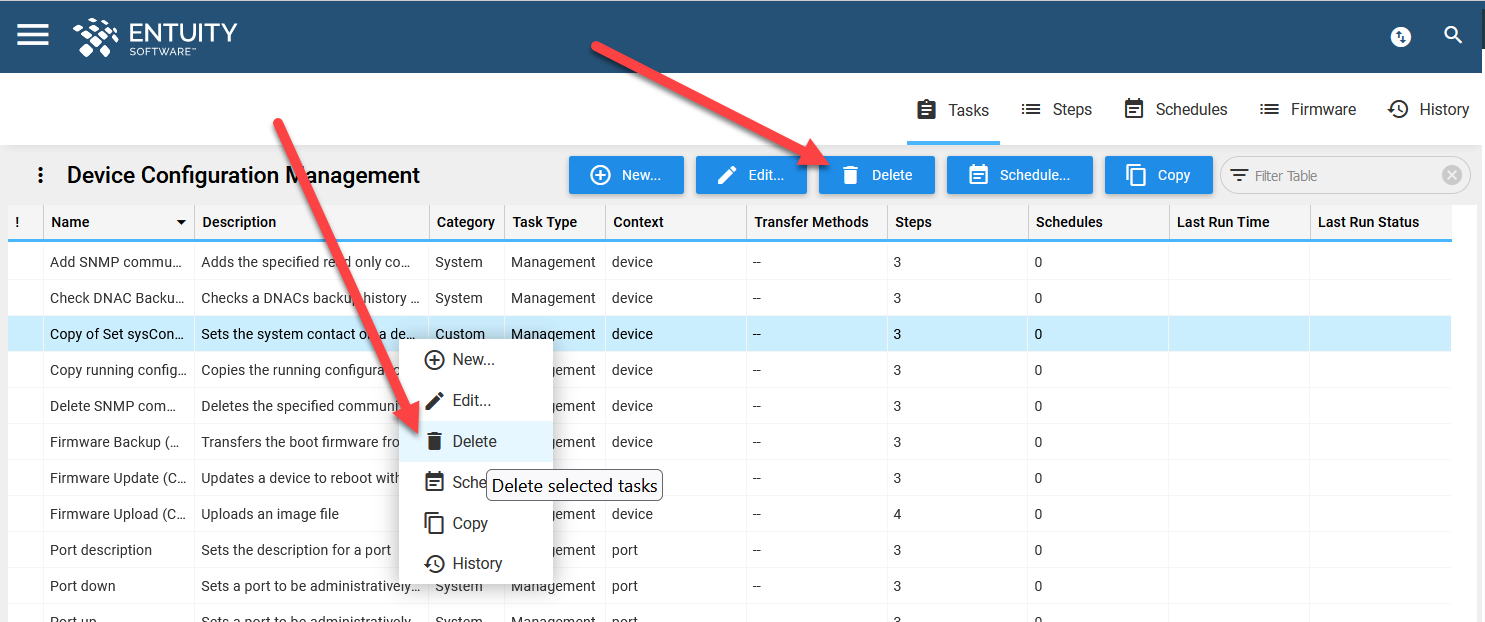
Task: Select the 'Delete SNMP com...' task row
Action: point(730,406)
